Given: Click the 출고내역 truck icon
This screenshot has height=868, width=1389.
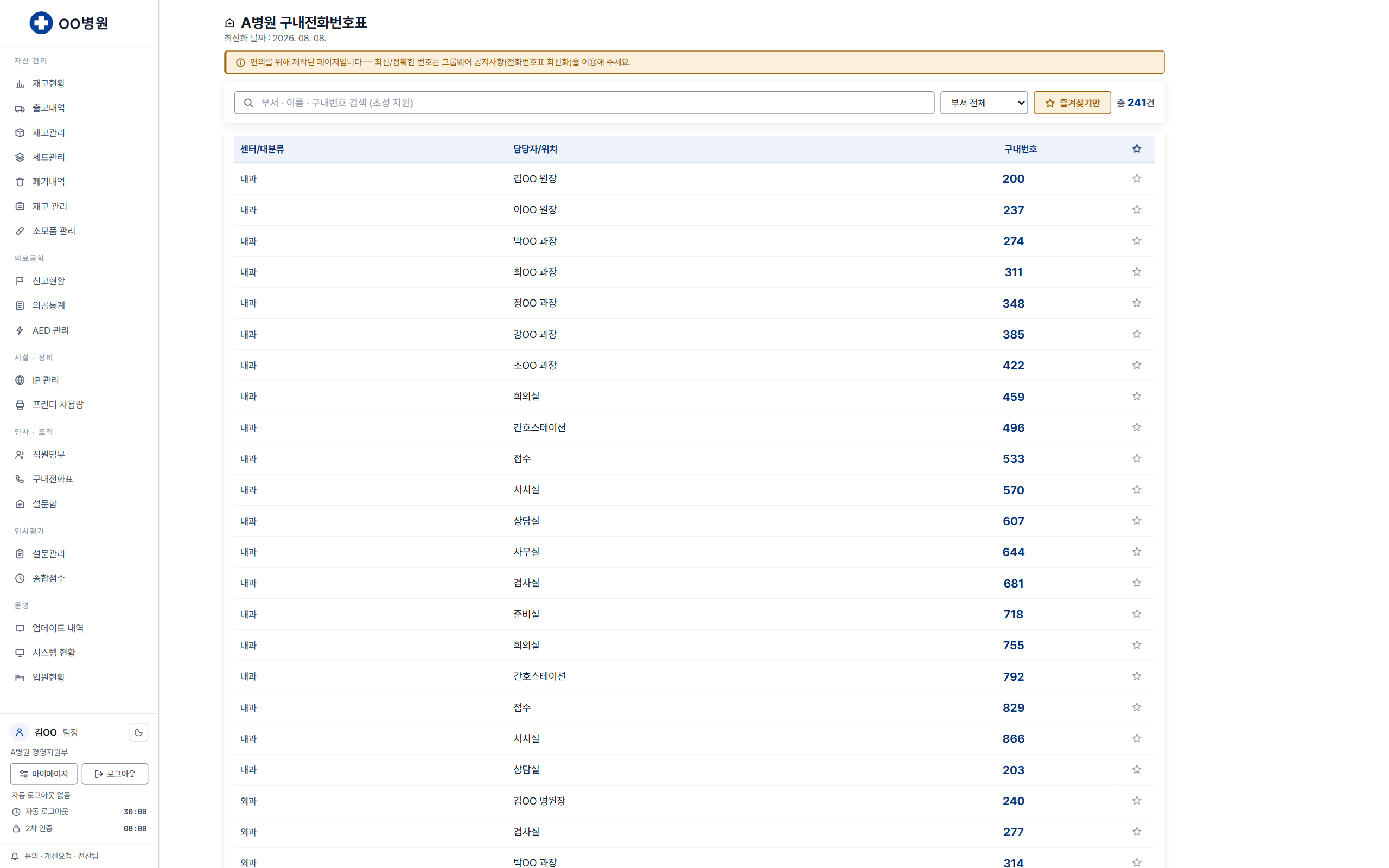Looking at the screenshot, I should pyautogui.click(x=20, y=108).
